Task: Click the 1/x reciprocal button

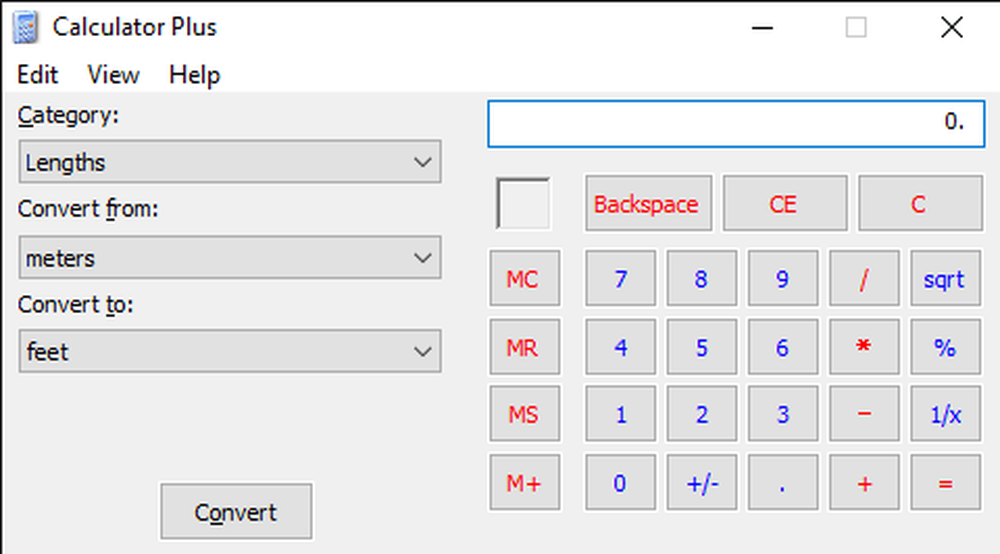Action: click(945, 414)
